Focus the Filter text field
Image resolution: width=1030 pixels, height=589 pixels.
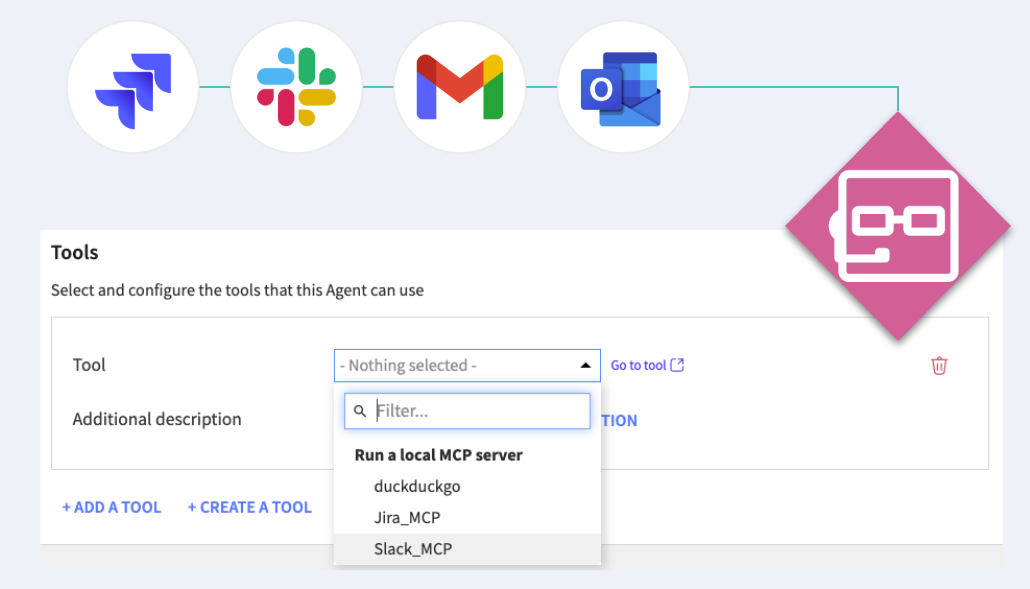479,411
